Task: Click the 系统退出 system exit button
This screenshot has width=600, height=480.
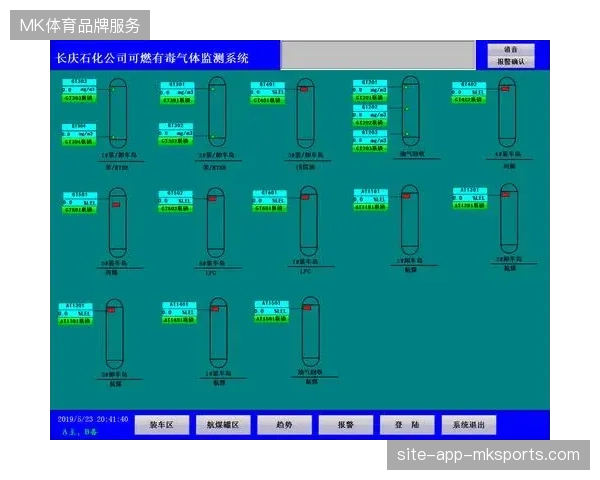Action: point(469,424)
